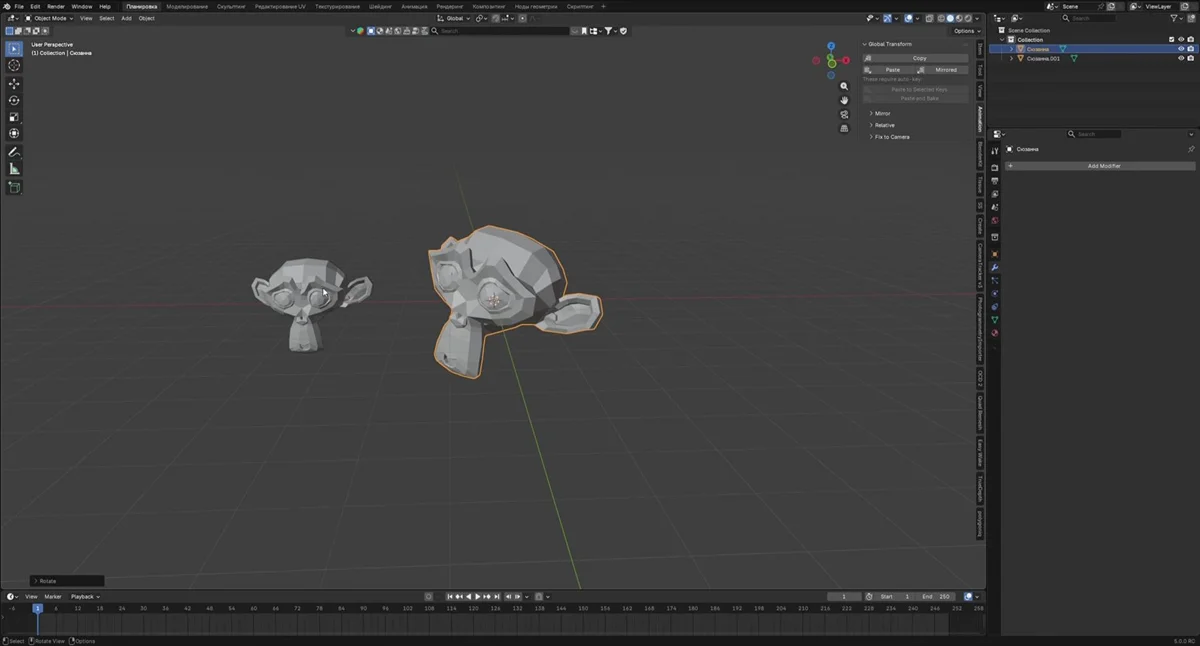This screenshot has height=646, width=1200.
Task: Toggle render camera icon for Collection
Action: 1191,40
